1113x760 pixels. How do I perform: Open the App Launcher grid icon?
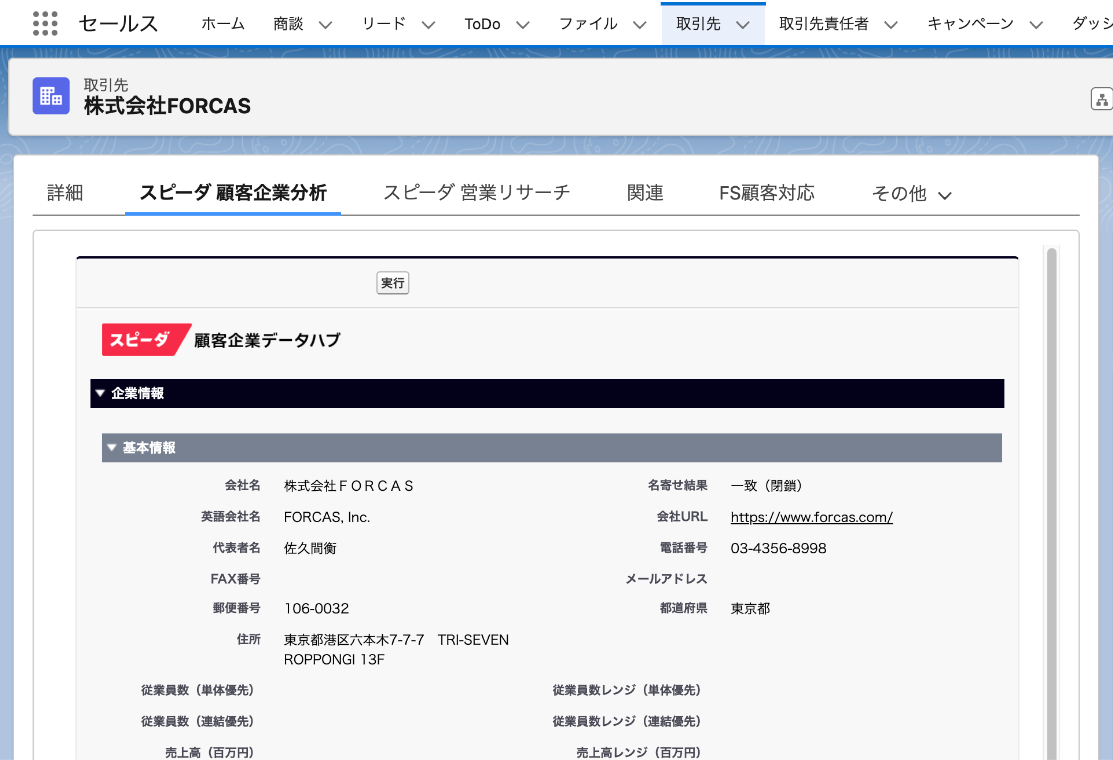pyautogui.click(x=45, y=24)
